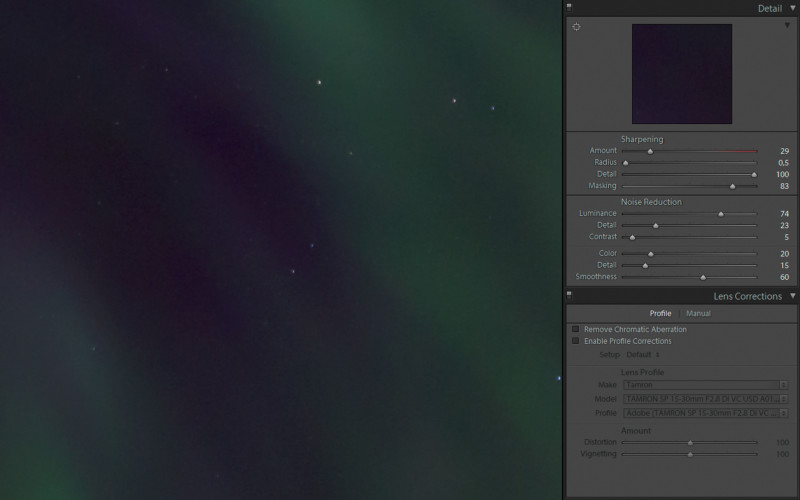
Task: Click the Sharpening Radius value field
Action: [782, 163]
